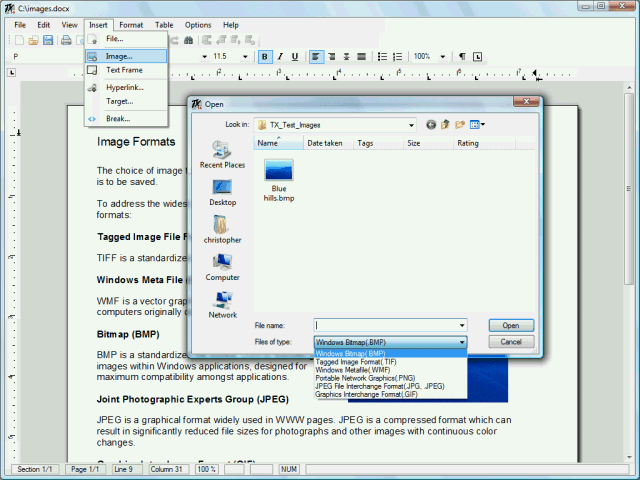This screenshot has height=480, width=640.
Task: Toggle Underline formatting
Action: tap(295, 57)
